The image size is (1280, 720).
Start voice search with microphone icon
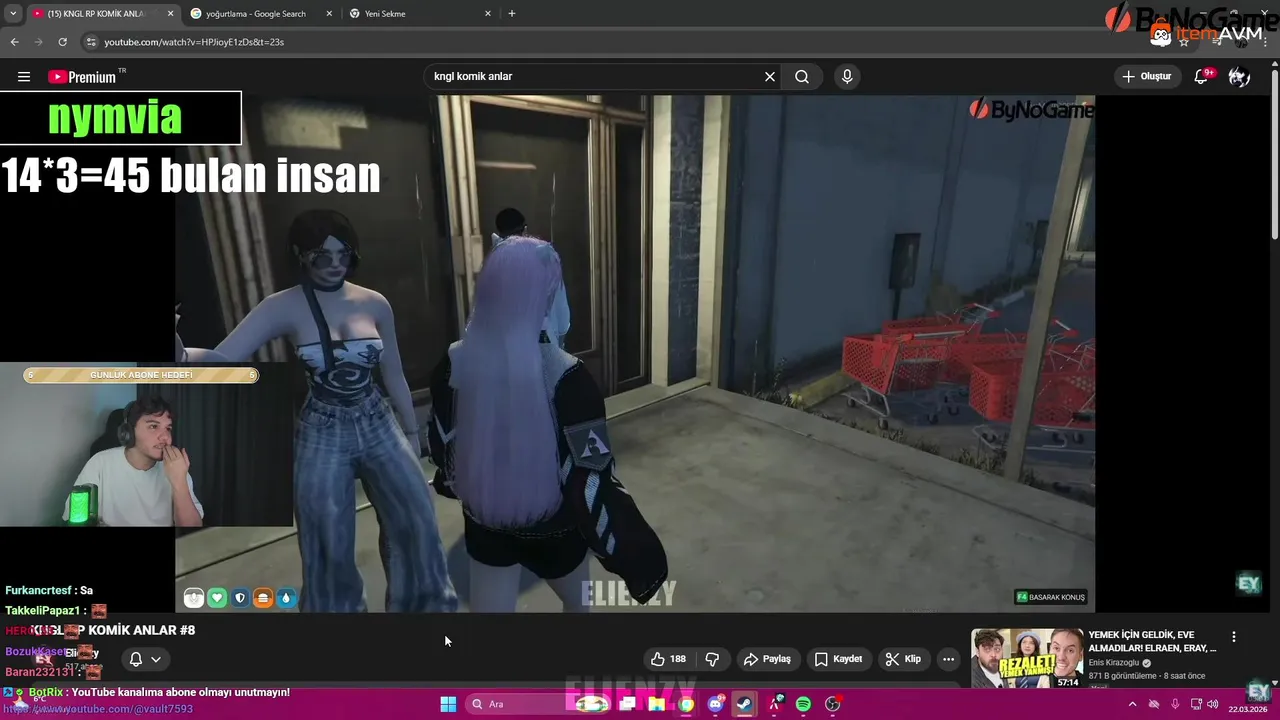tap(847, 77)
